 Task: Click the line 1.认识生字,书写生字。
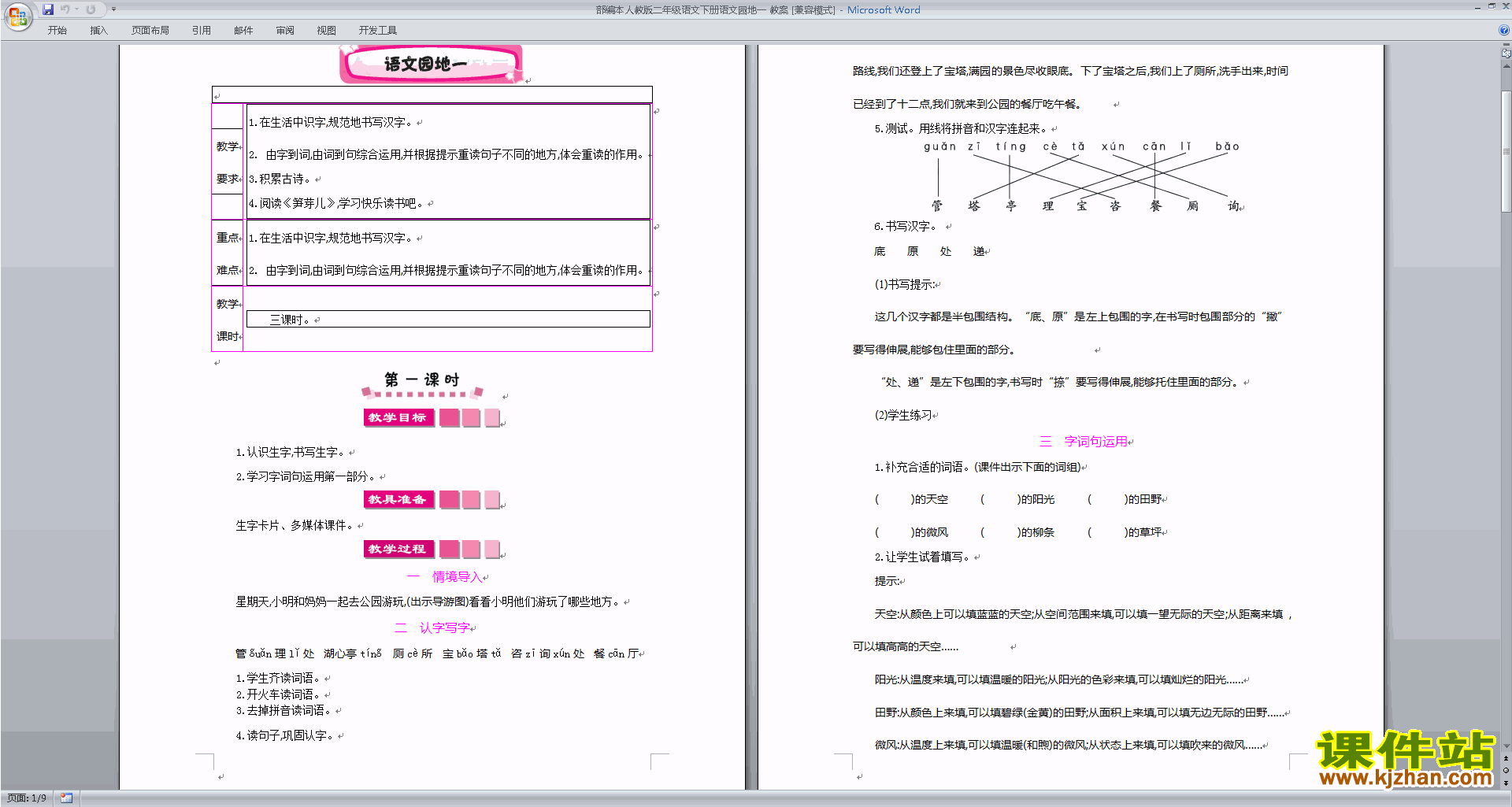(x=291, y=453)
